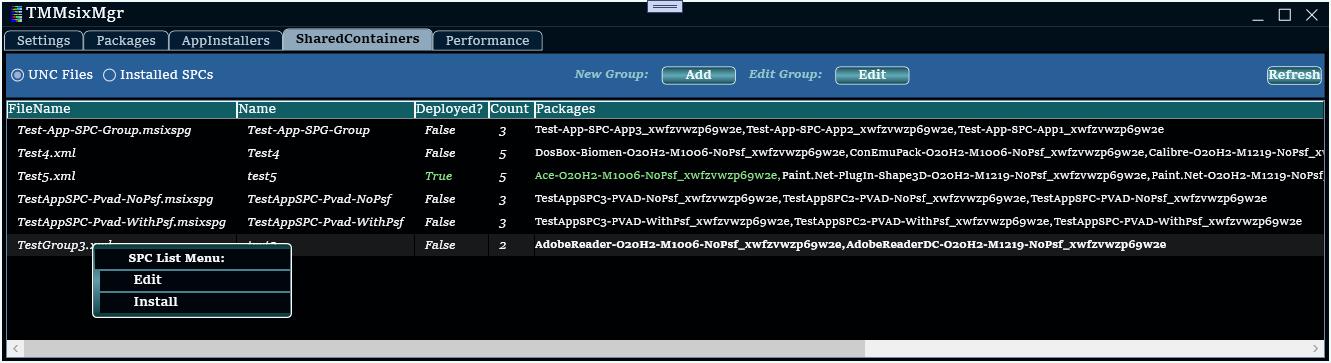Click the Edit button for Edit Group
The width and height of the screenshot is (1331, 363).
click(872, 75)
